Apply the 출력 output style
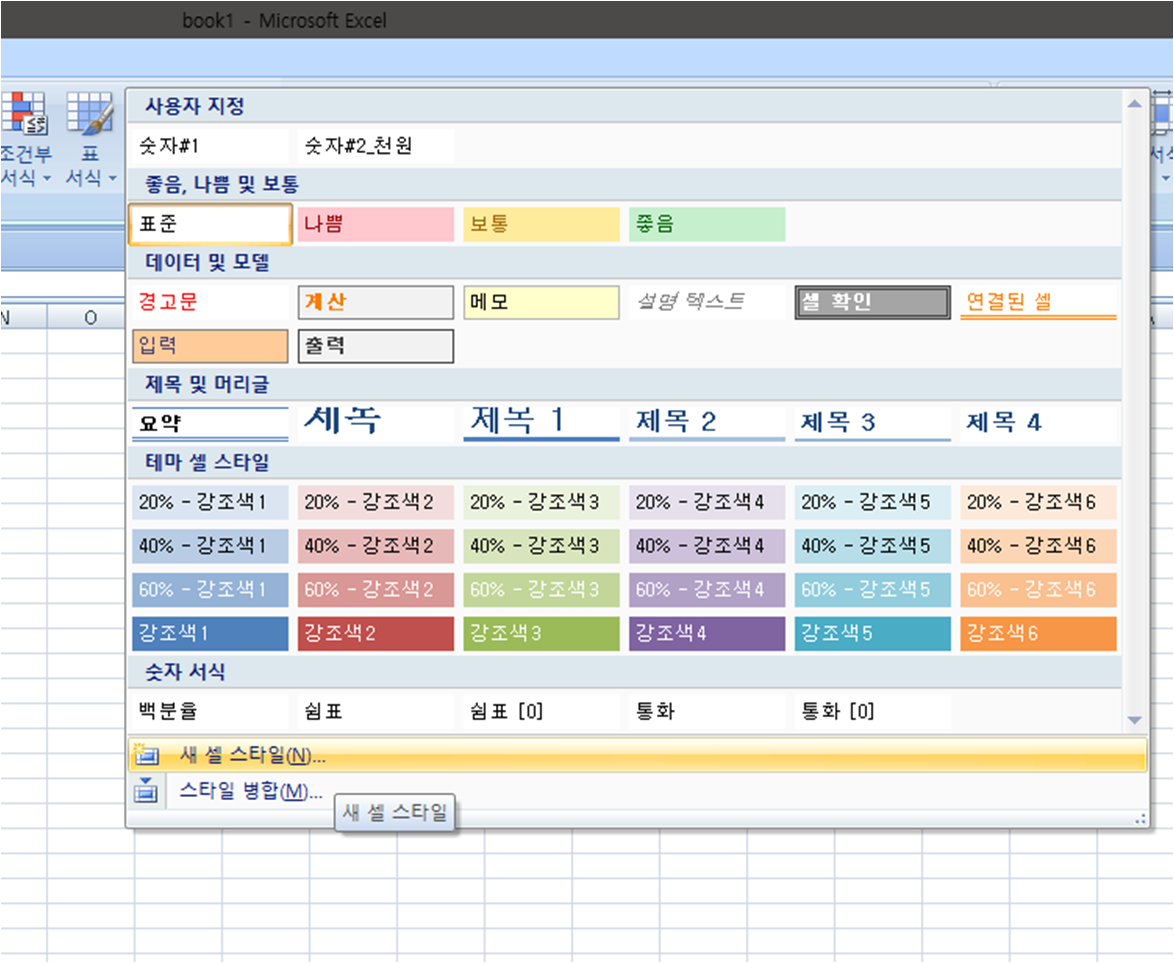The image size is (1174, 963). pos(375,346)
